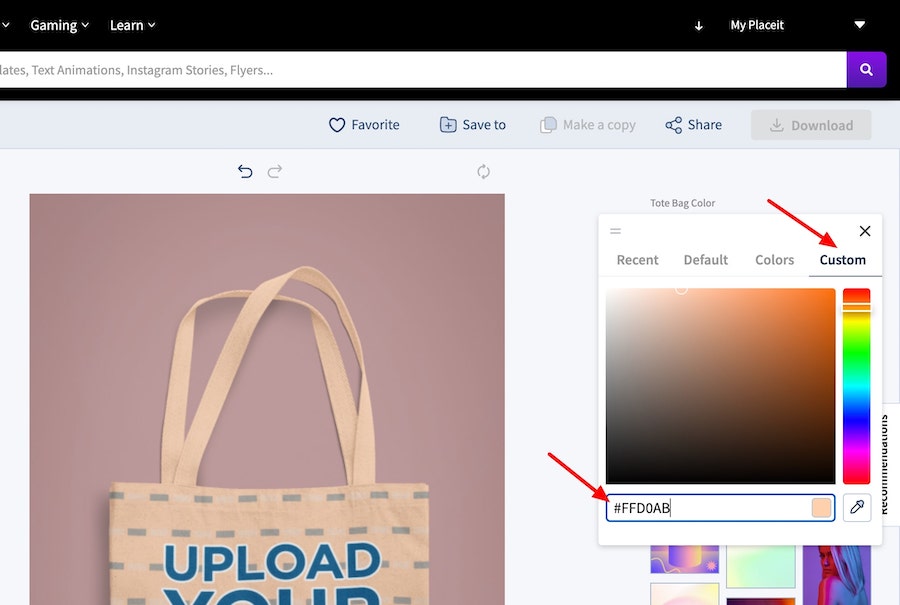Add design to Favorite

click(364, 125)
